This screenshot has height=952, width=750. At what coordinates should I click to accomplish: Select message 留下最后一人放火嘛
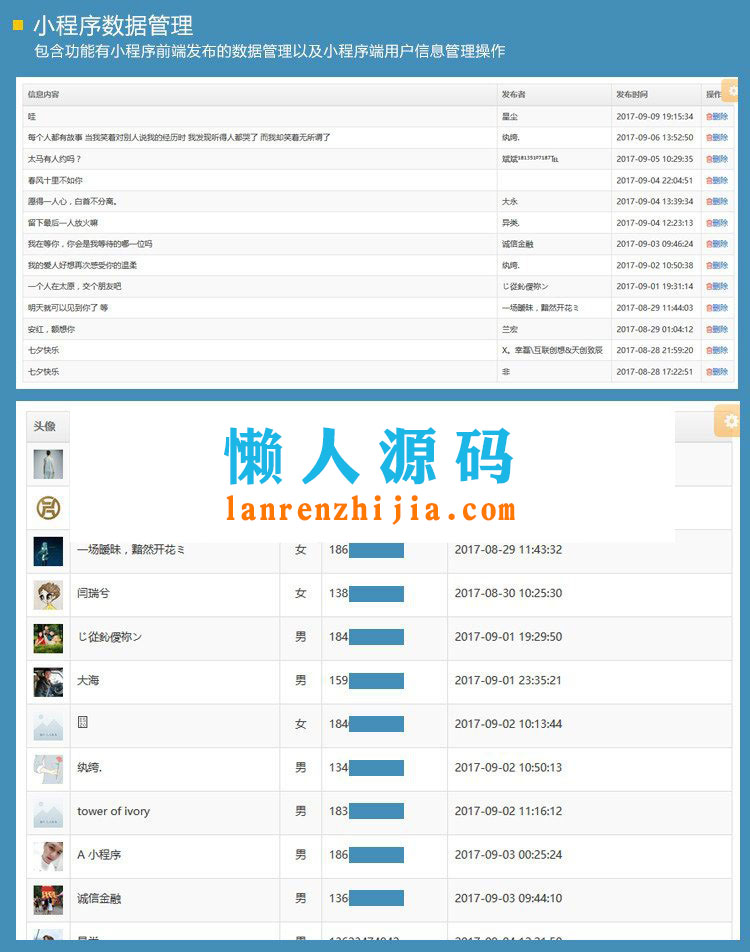point(63,223)
